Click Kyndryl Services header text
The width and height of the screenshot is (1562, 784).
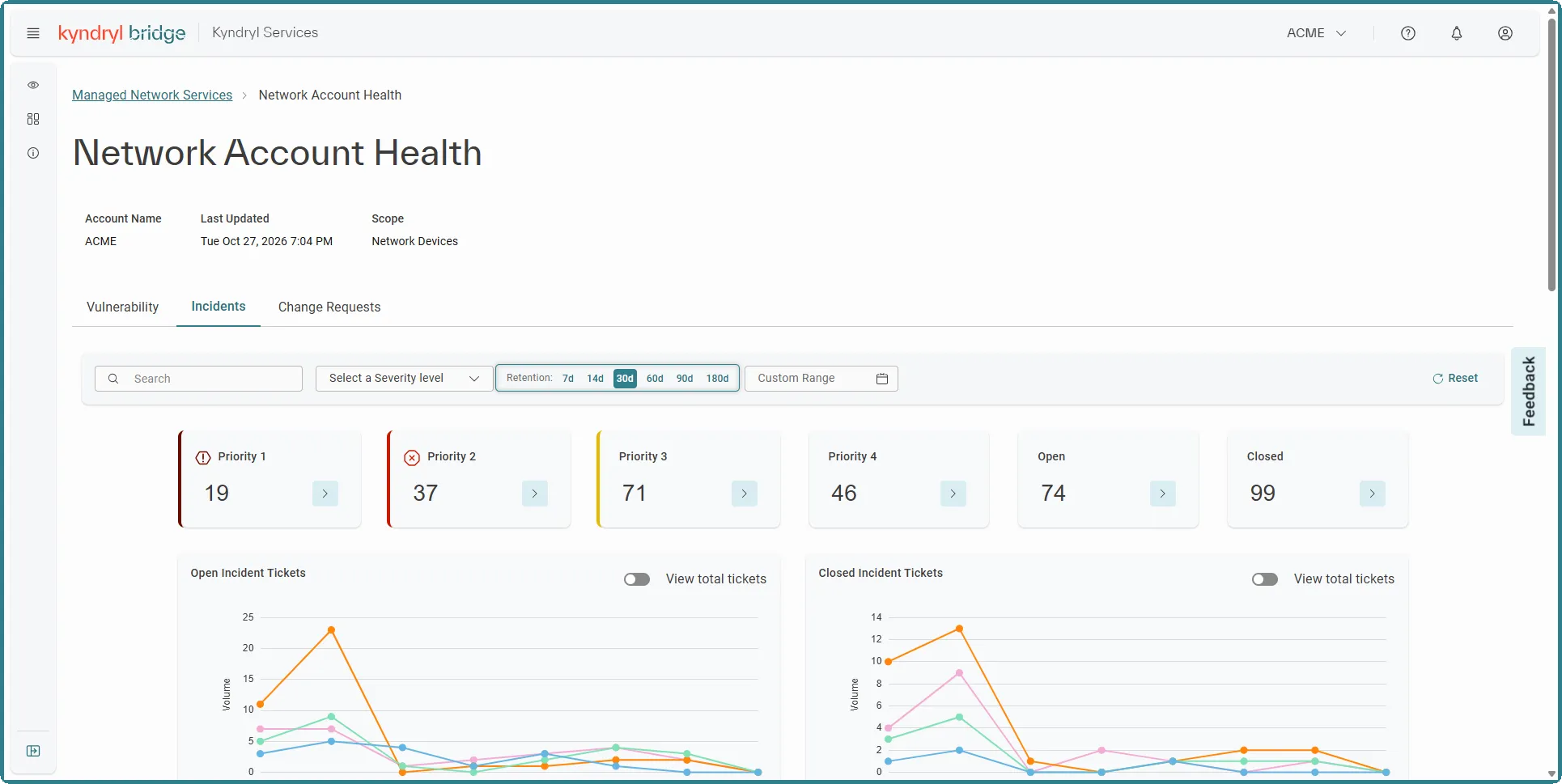tap(265, 33)
